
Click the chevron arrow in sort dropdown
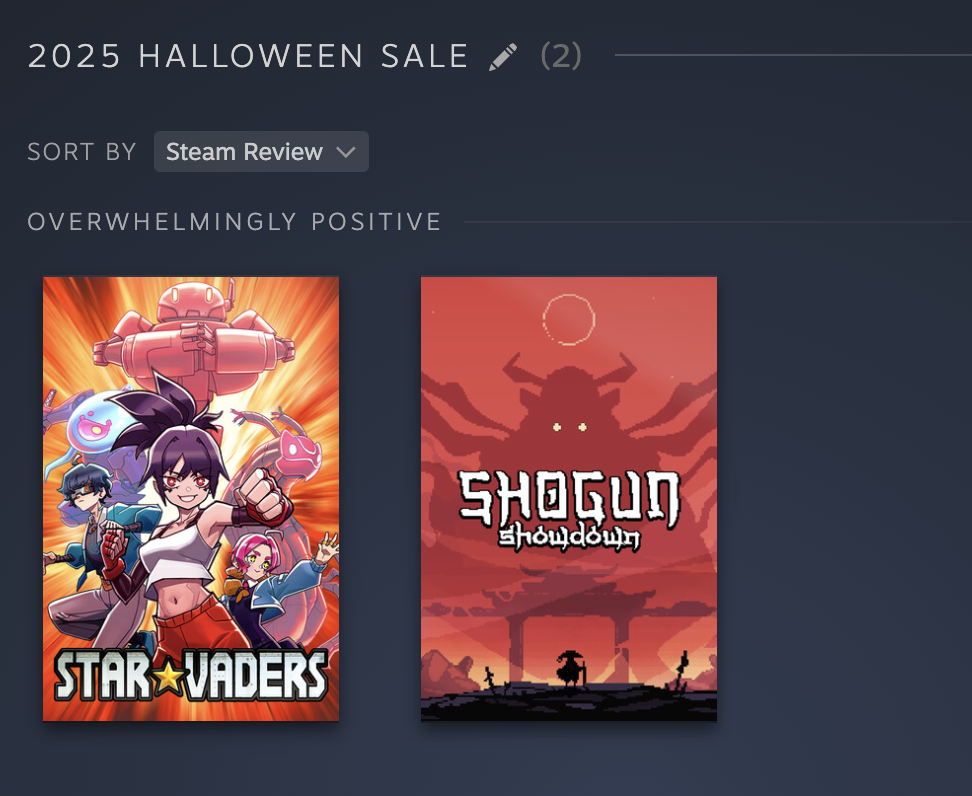[345, 152]
